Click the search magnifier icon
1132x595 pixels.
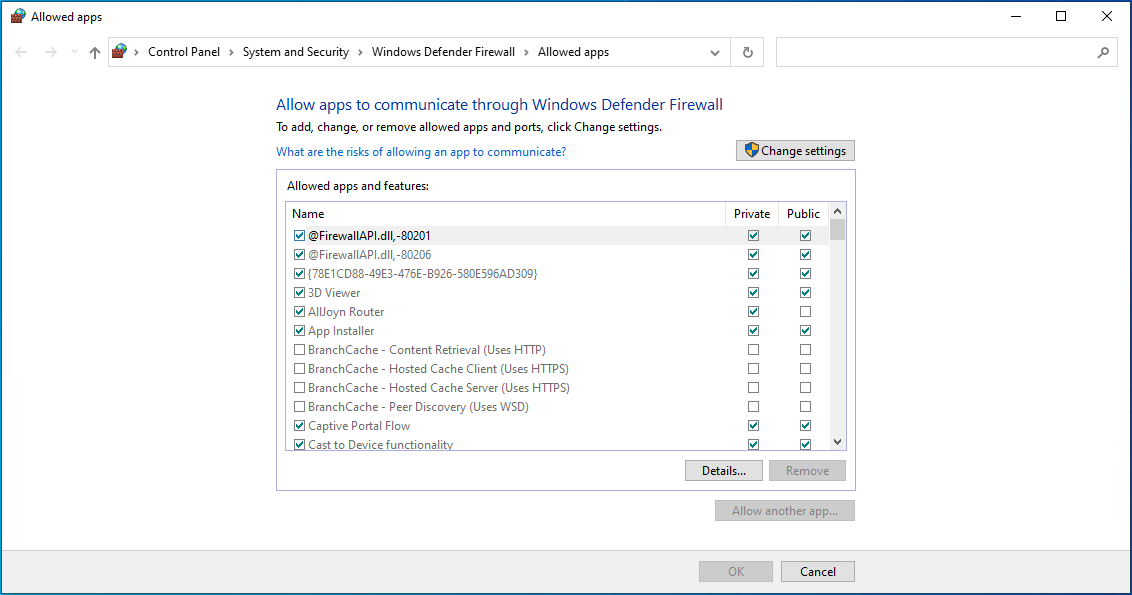[1103, 52]
